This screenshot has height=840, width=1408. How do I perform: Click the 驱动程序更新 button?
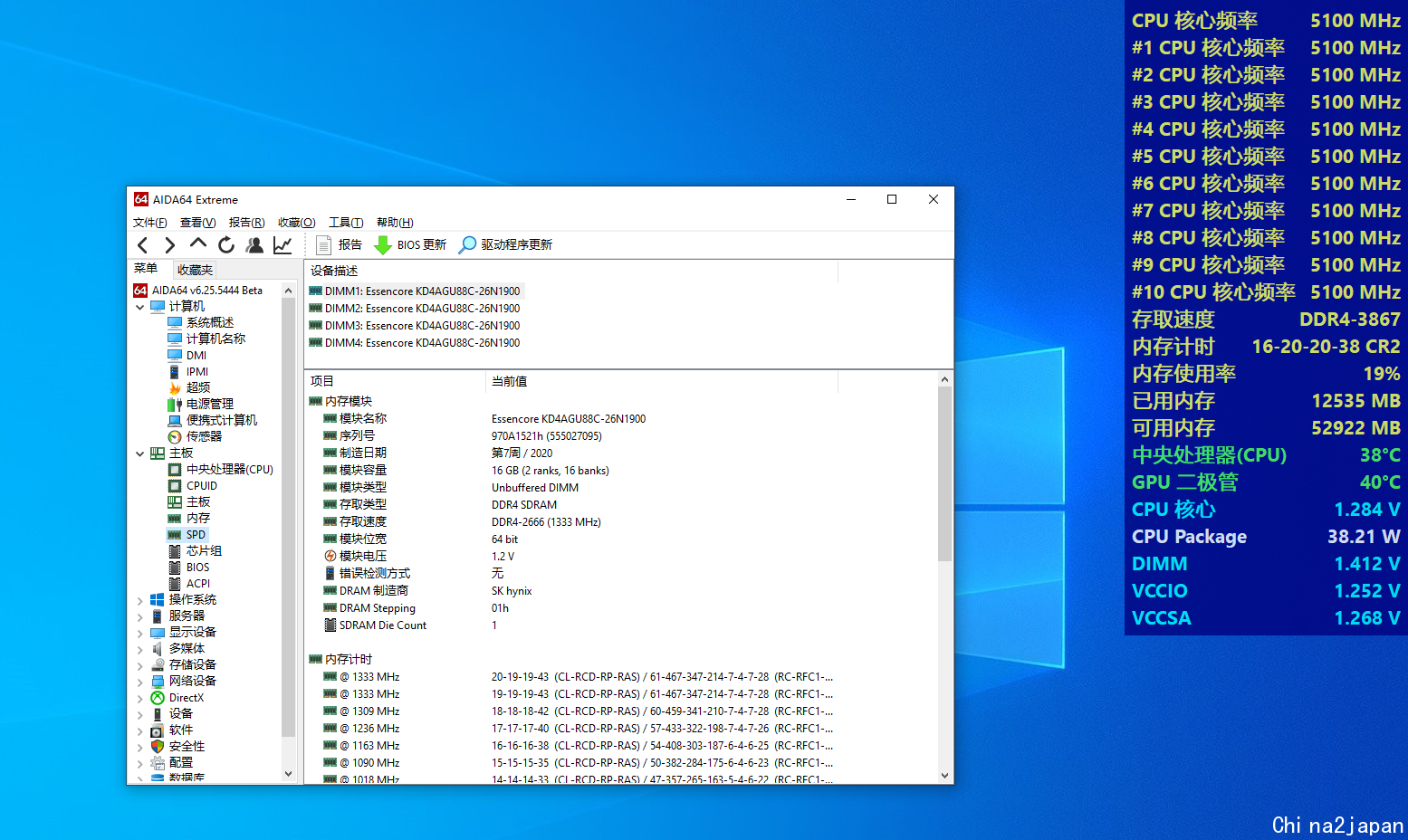tap(505, 244)
